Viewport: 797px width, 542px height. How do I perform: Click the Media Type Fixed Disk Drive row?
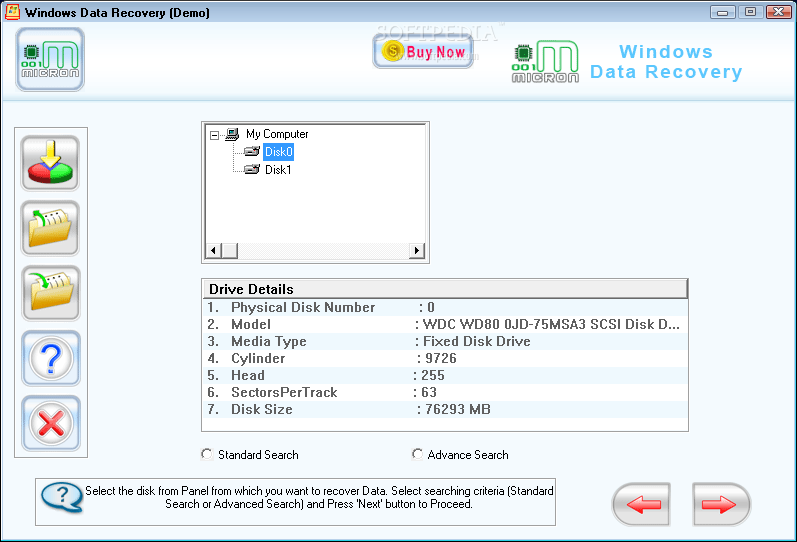[445, 341]
